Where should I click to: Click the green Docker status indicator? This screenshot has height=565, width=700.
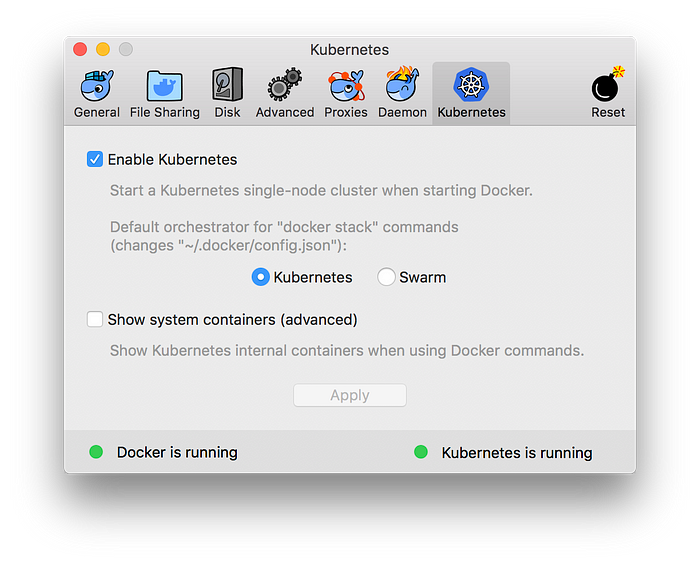click(x=96, y=452)
